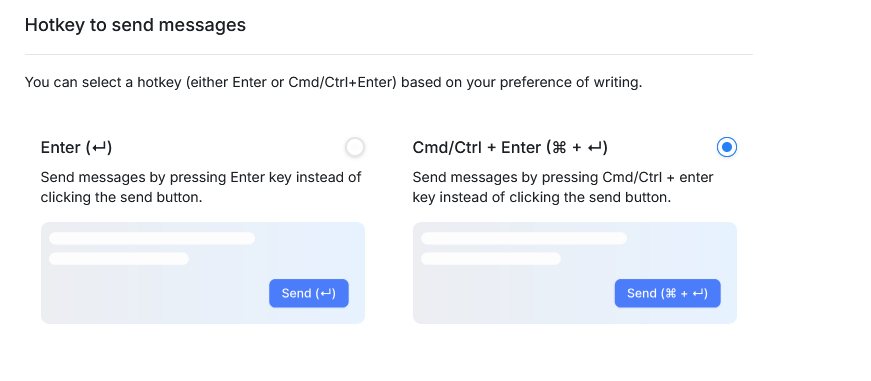Screen dimensions: 871x381
Task: Click long placeholder line in Cmd/Ctrl preview
Action: coord(524,238)
